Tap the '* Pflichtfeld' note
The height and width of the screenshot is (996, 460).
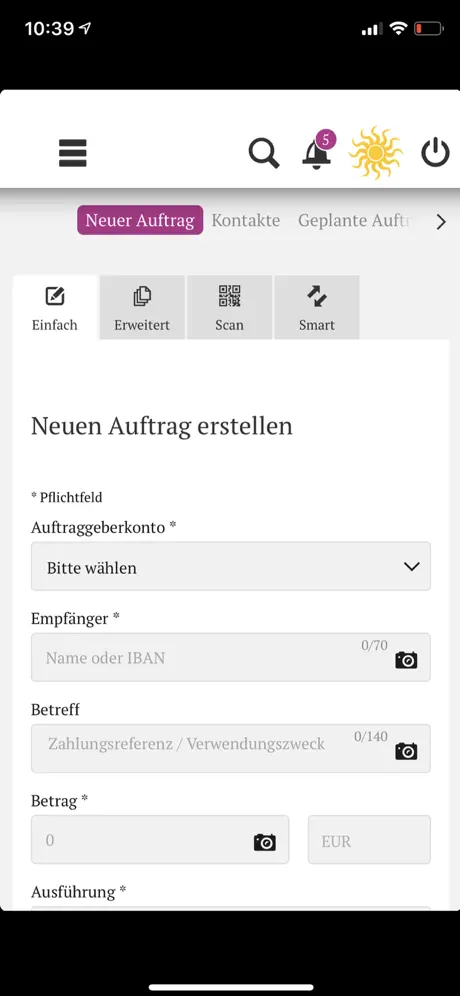pyautogui.click(x=67, y=497)
